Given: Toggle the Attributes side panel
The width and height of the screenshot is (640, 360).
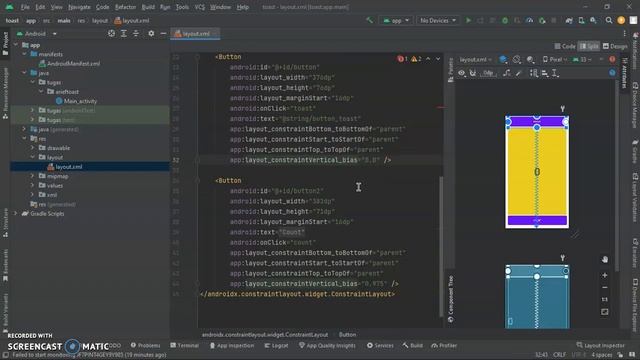Looking at the screenshot, I should tap(624, 72).
